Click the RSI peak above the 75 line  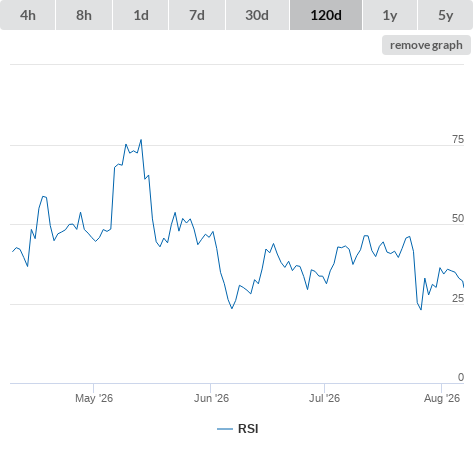[141, 140]
